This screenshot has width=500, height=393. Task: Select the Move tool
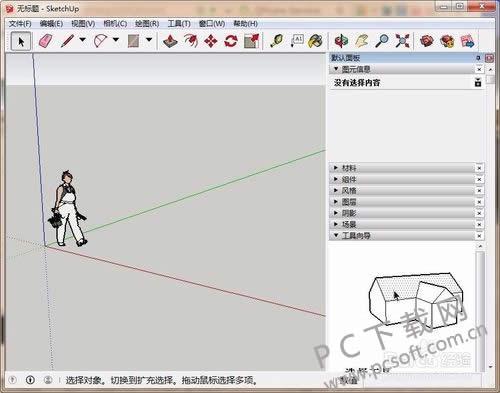tap(211, 41)
